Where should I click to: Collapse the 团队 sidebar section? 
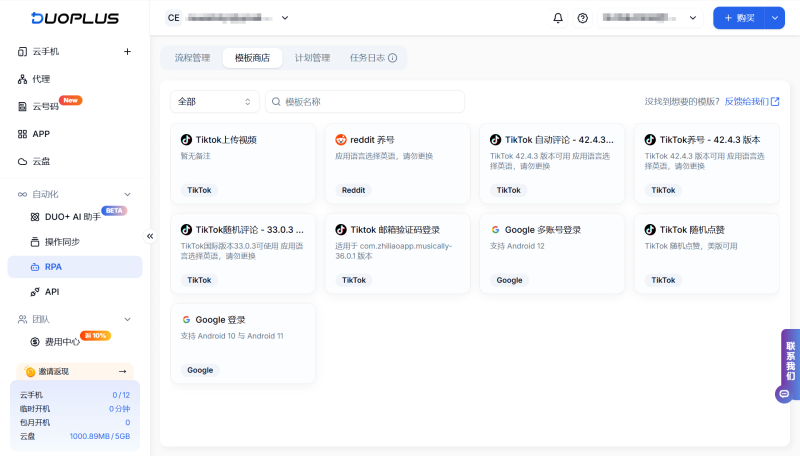[127, 319]
